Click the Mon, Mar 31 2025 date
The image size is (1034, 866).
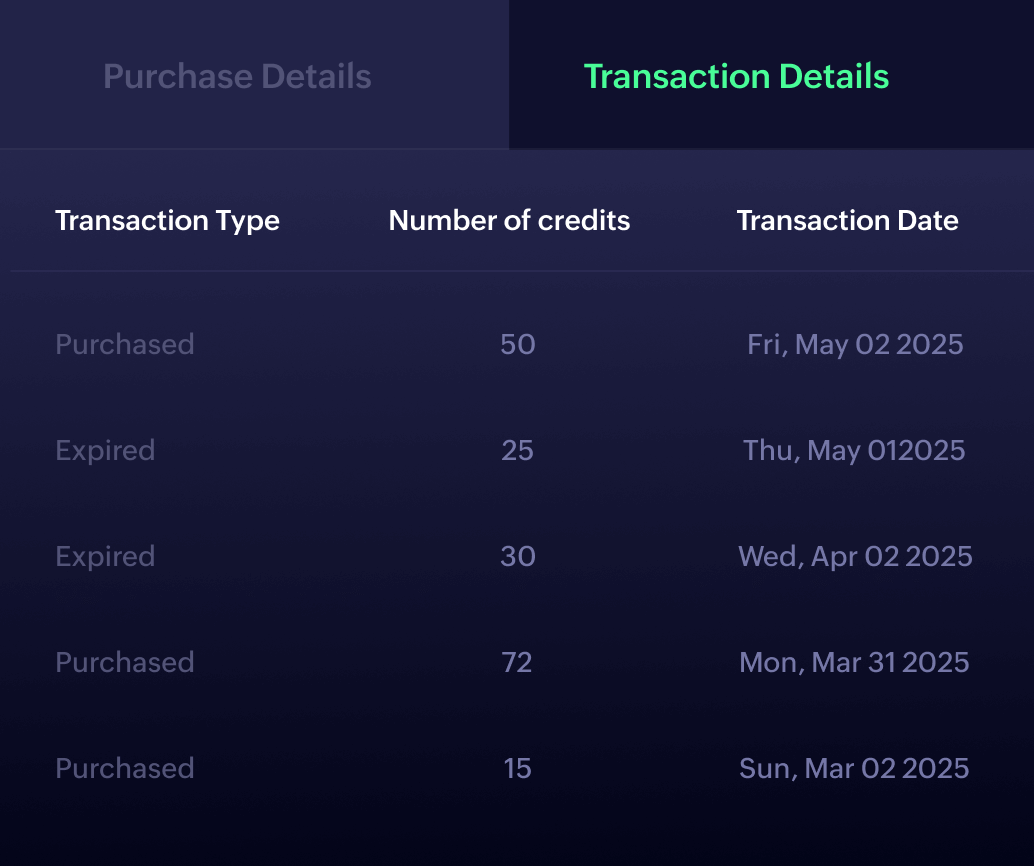coord(854,663)
